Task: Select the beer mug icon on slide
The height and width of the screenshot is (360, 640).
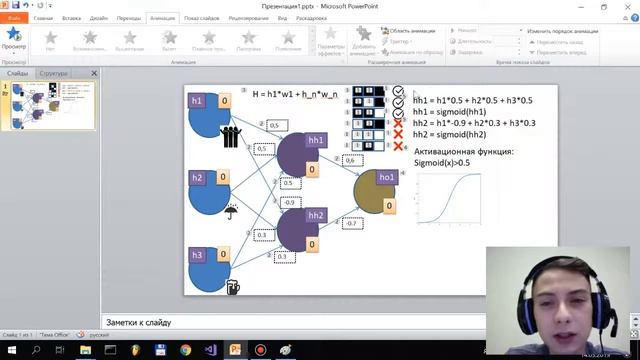Action: pyautogui.click(x=233, y=287)
